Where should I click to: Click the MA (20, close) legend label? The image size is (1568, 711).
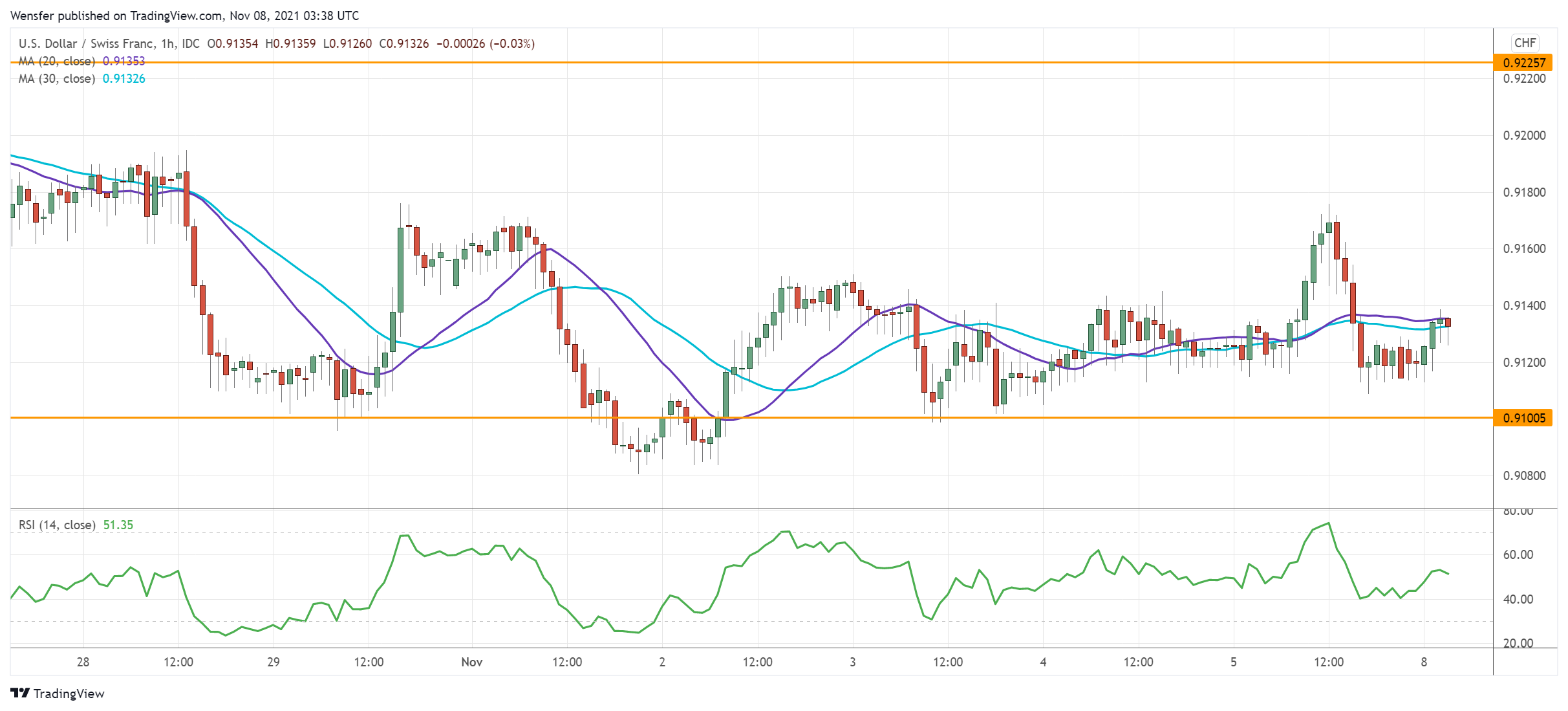[57, 61]
